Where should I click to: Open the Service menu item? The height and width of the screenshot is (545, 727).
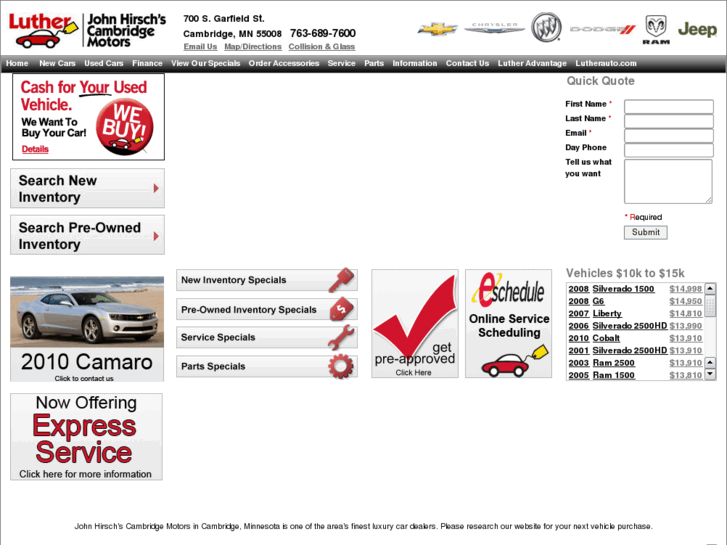[342, 64]
